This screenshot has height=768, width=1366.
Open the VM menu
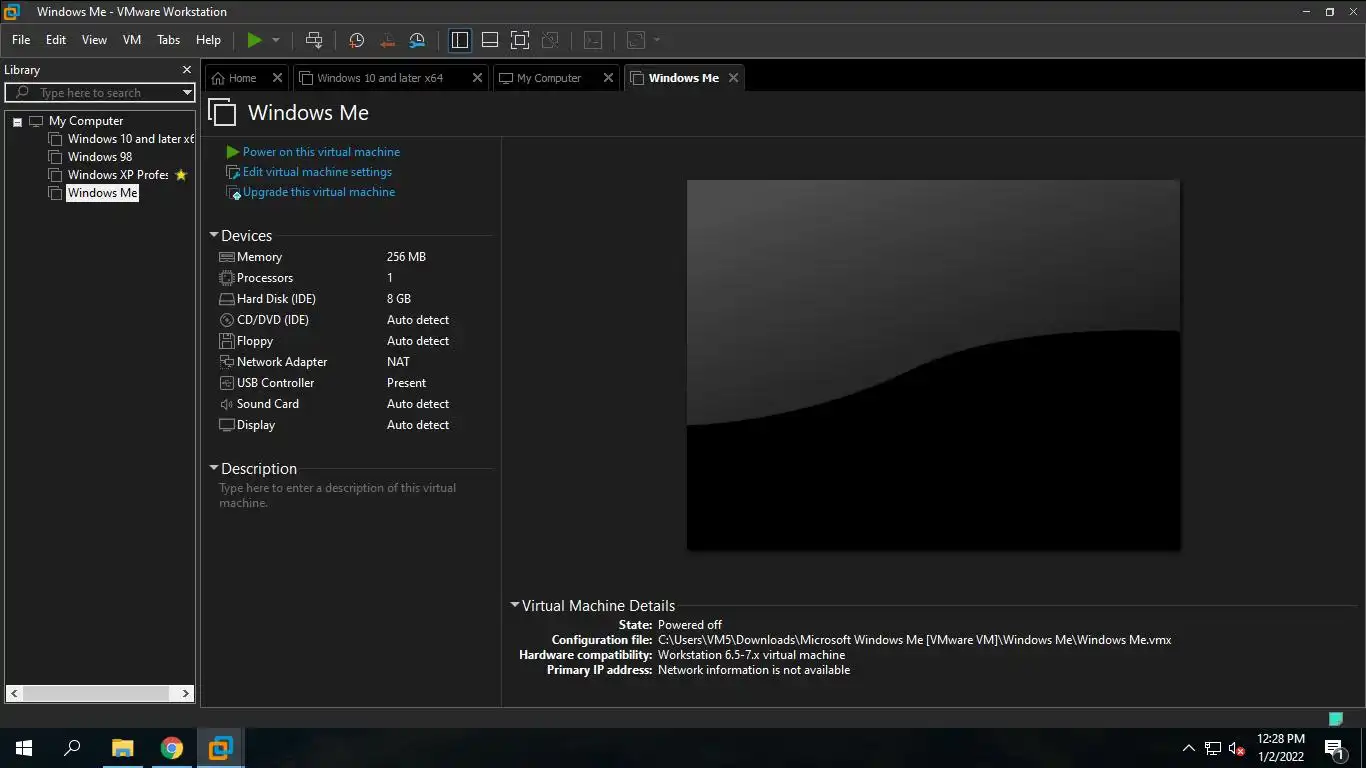pos(132,40)
